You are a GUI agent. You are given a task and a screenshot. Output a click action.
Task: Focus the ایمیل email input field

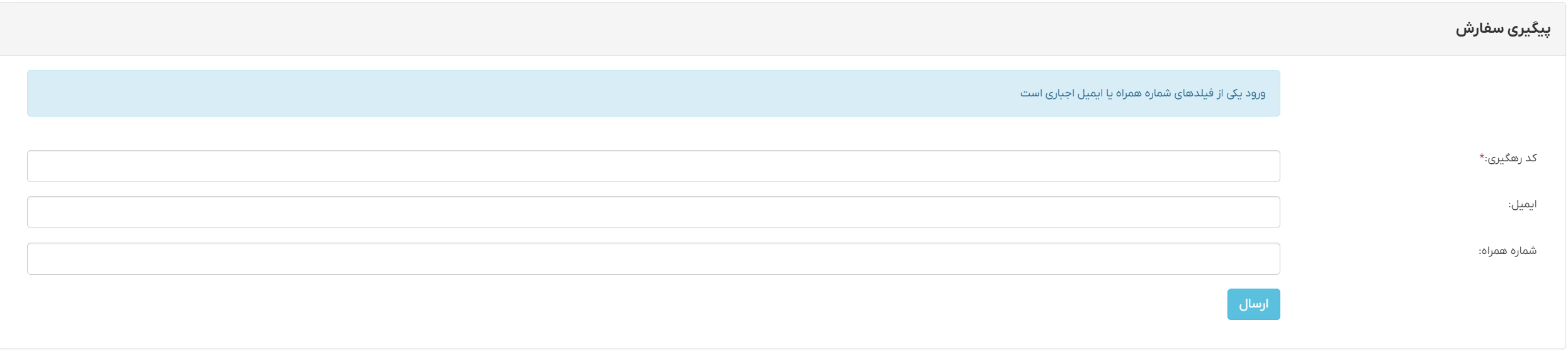tap(653, 212)
